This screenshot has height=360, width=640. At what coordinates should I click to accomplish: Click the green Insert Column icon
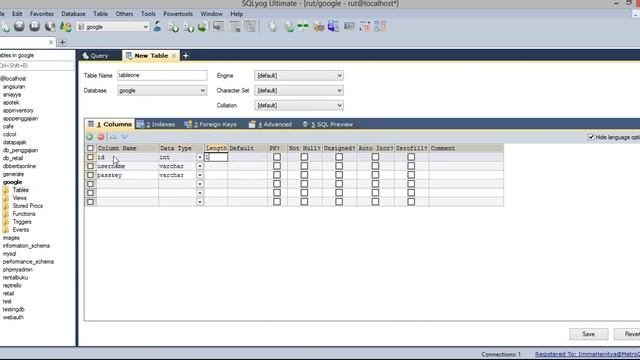89,137
